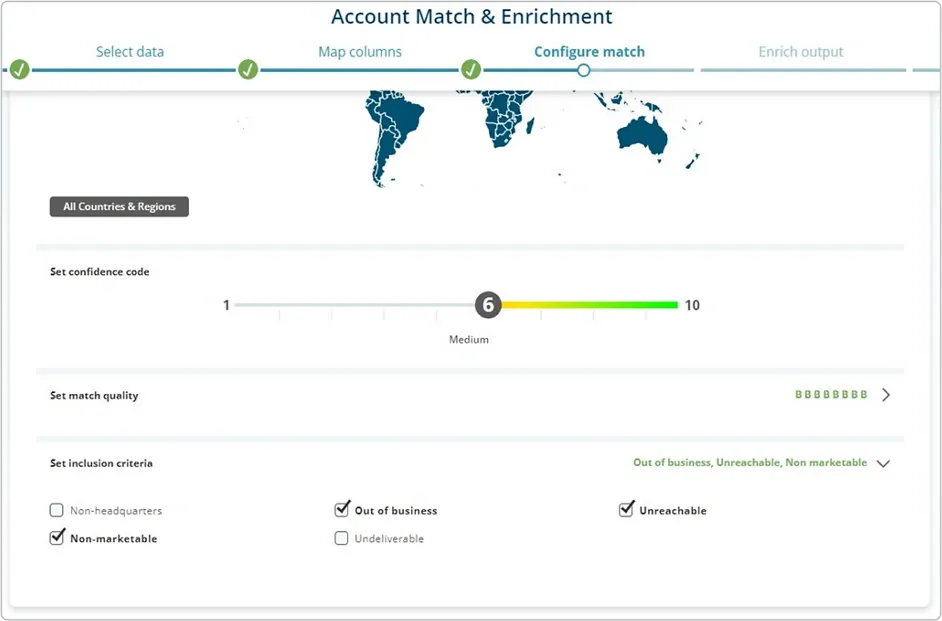The width and height of the screenshot is (942, 621).
Task: Go to the Select data step
Action: (130, 52)
